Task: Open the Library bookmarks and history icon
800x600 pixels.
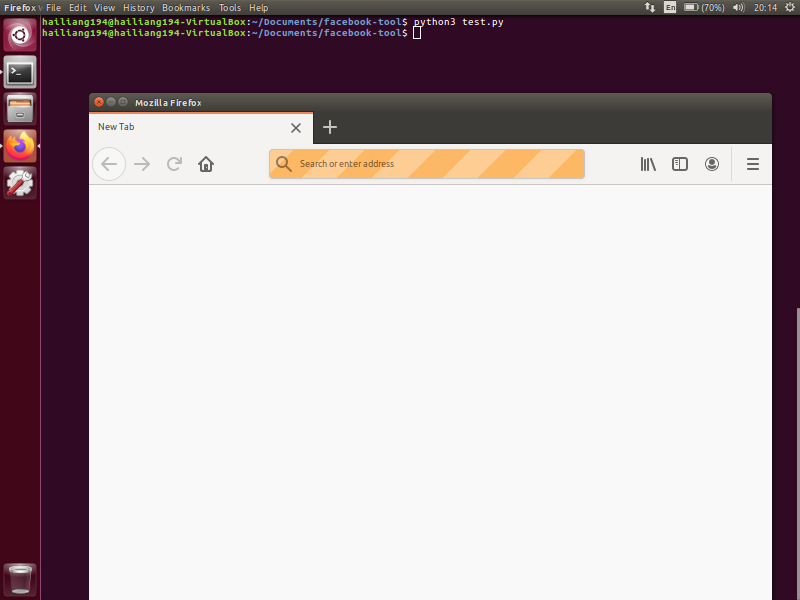Action: tap(648, 164)
